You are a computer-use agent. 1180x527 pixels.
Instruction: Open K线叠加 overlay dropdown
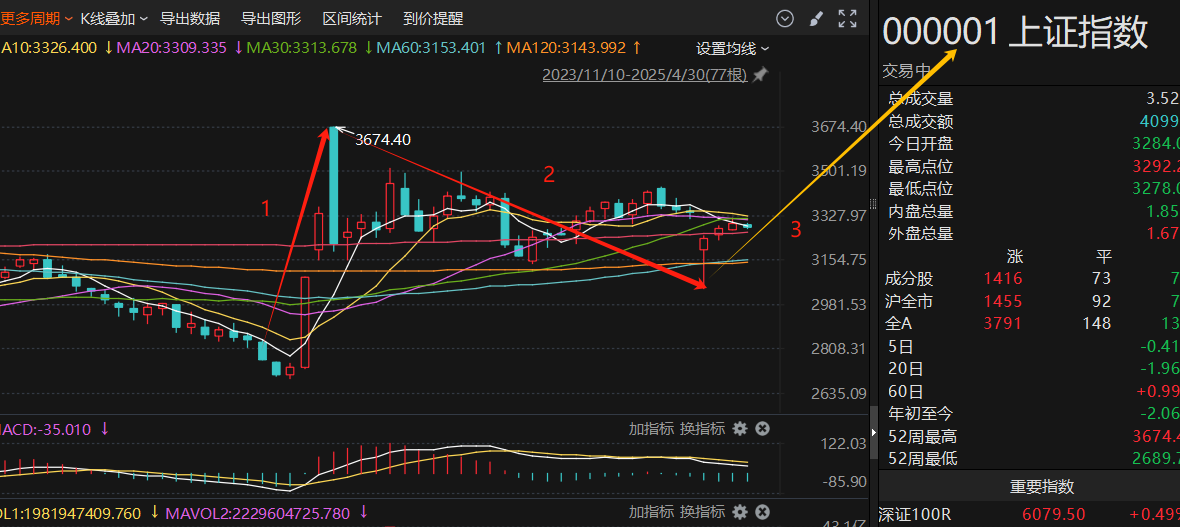click(114, 19)
